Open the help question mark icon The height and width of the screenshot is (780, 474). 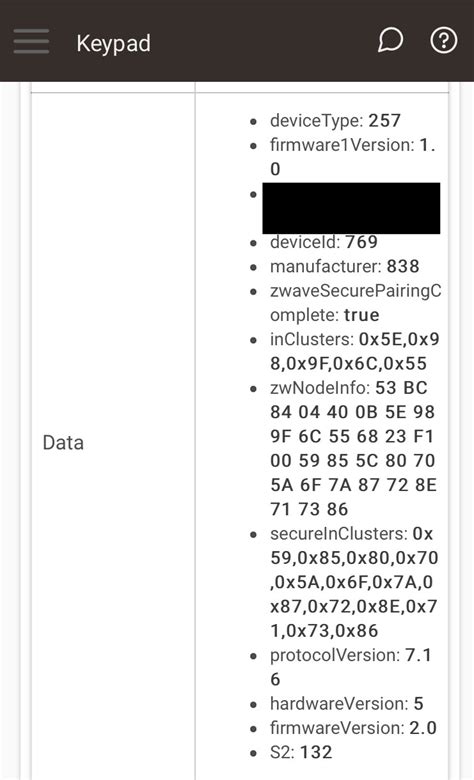click(443, 40)
